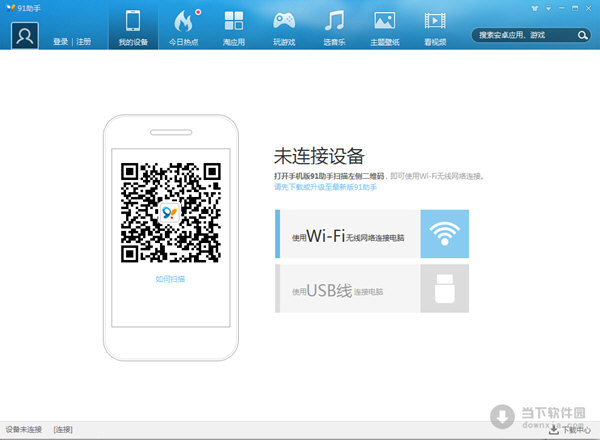This screenshot has width=600, height=440.
Task: Choose USB cable connection button
Action: (x=371, y=290)
